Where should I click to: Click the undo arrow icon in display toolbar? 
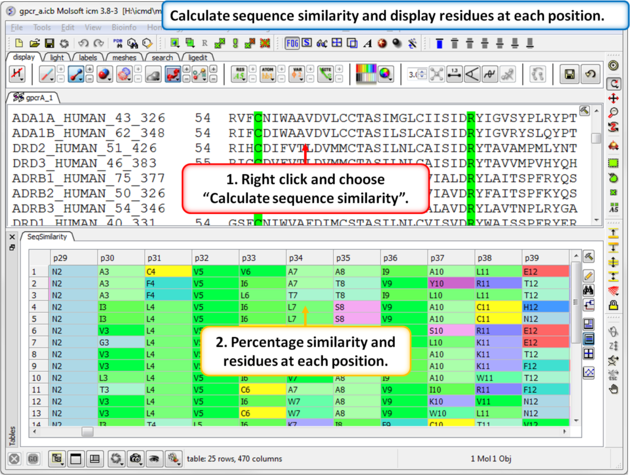(591, 75)
